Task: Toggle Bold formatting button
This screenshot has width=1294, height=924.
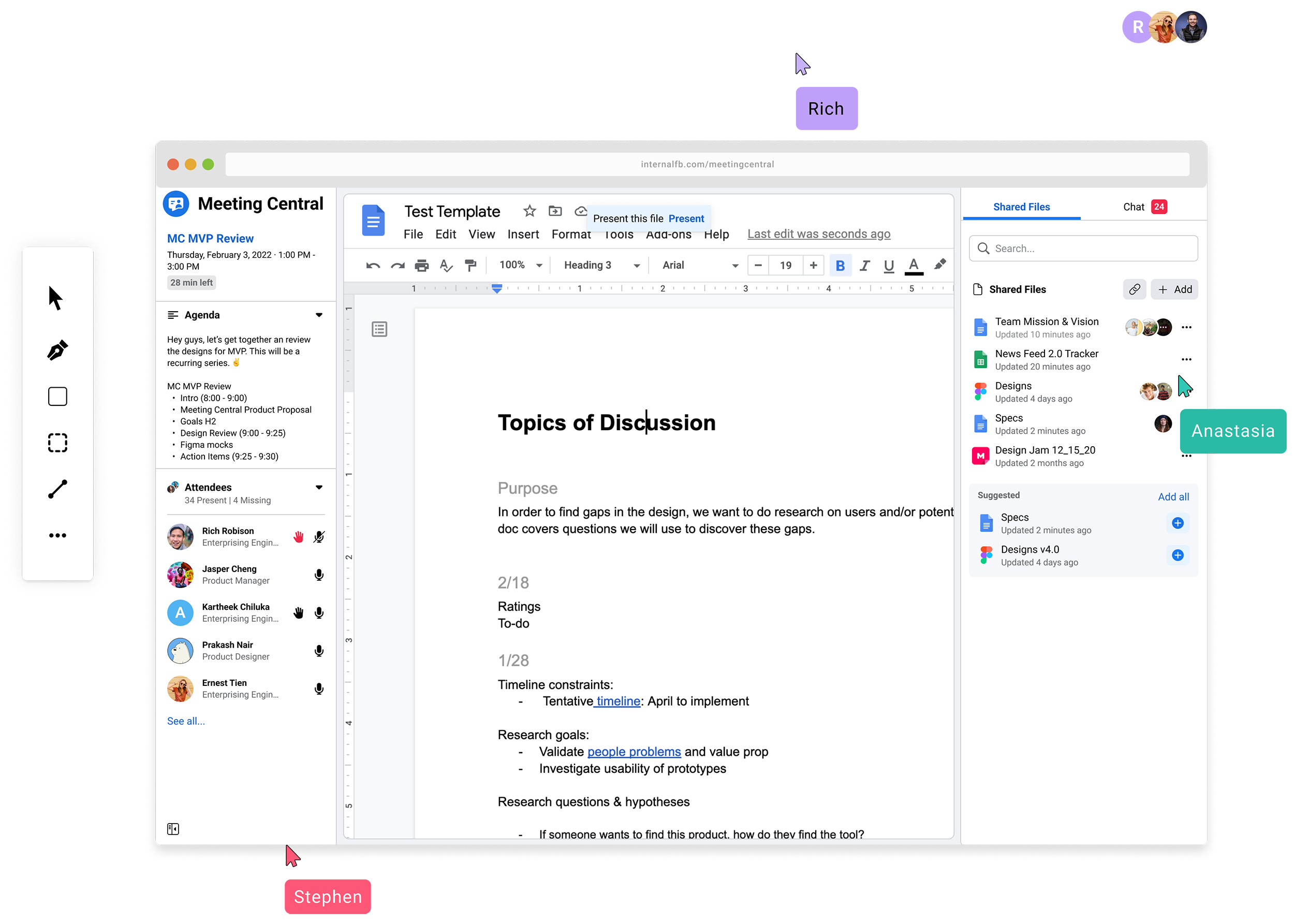Action: [840, 265]
